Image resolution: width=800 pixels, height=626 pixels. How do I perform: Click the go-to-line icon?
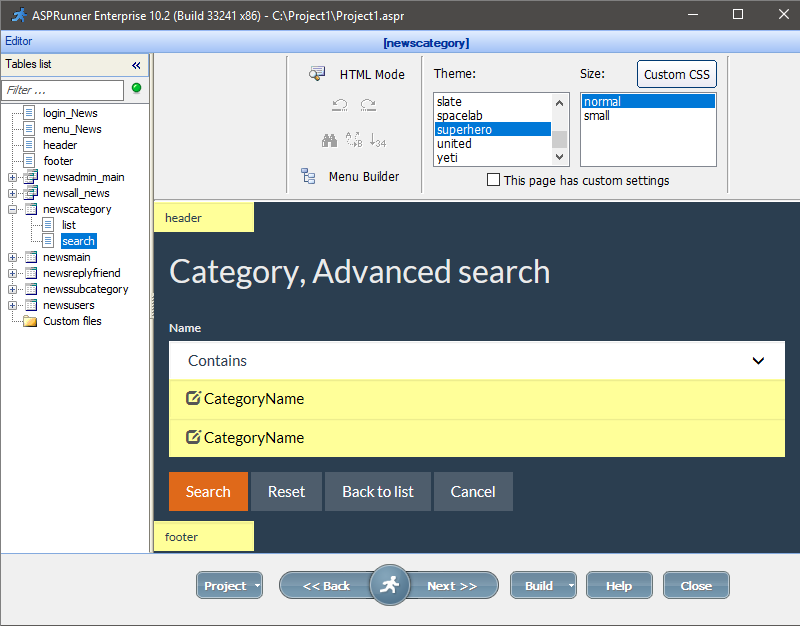click(378, 141)
